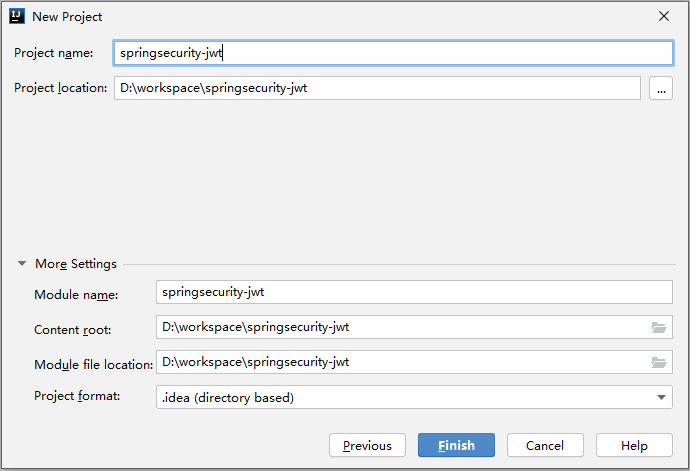690x471 pixels.
Task: Click the Module file location path field
Action: tap(414, 362)
